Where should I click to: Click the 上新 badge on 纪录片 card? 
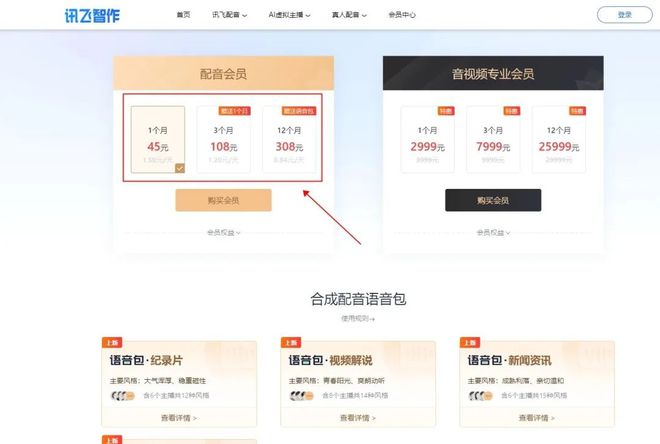point(112,343)
